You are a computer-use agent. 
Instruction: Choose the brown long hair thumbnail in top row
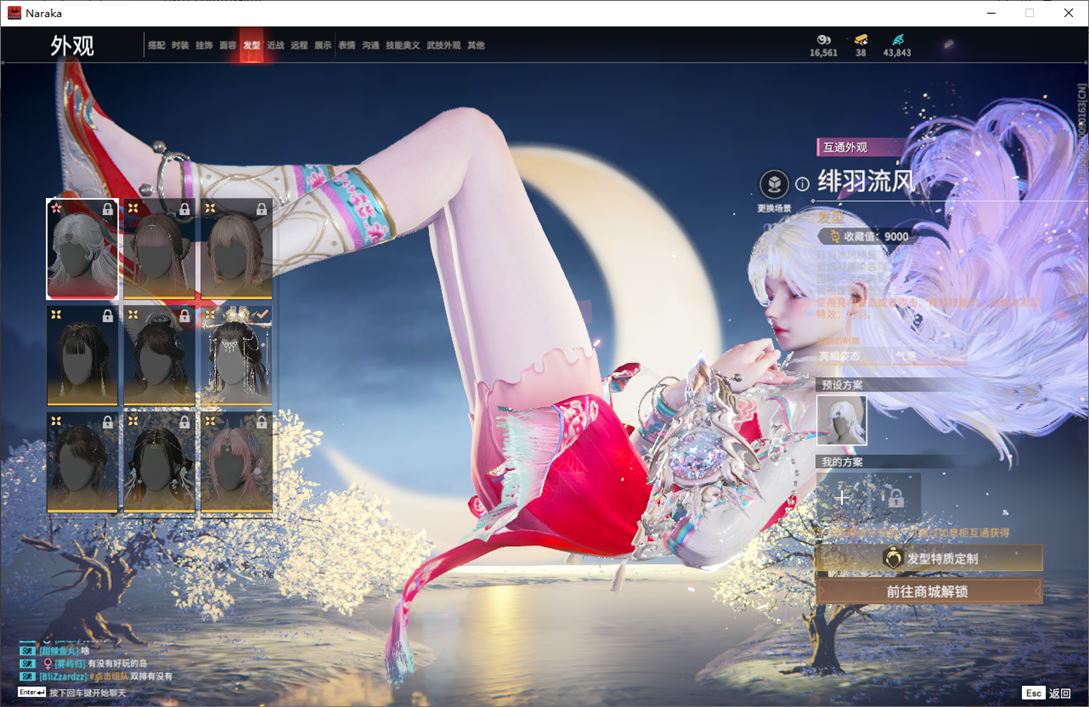coord(159,249)
